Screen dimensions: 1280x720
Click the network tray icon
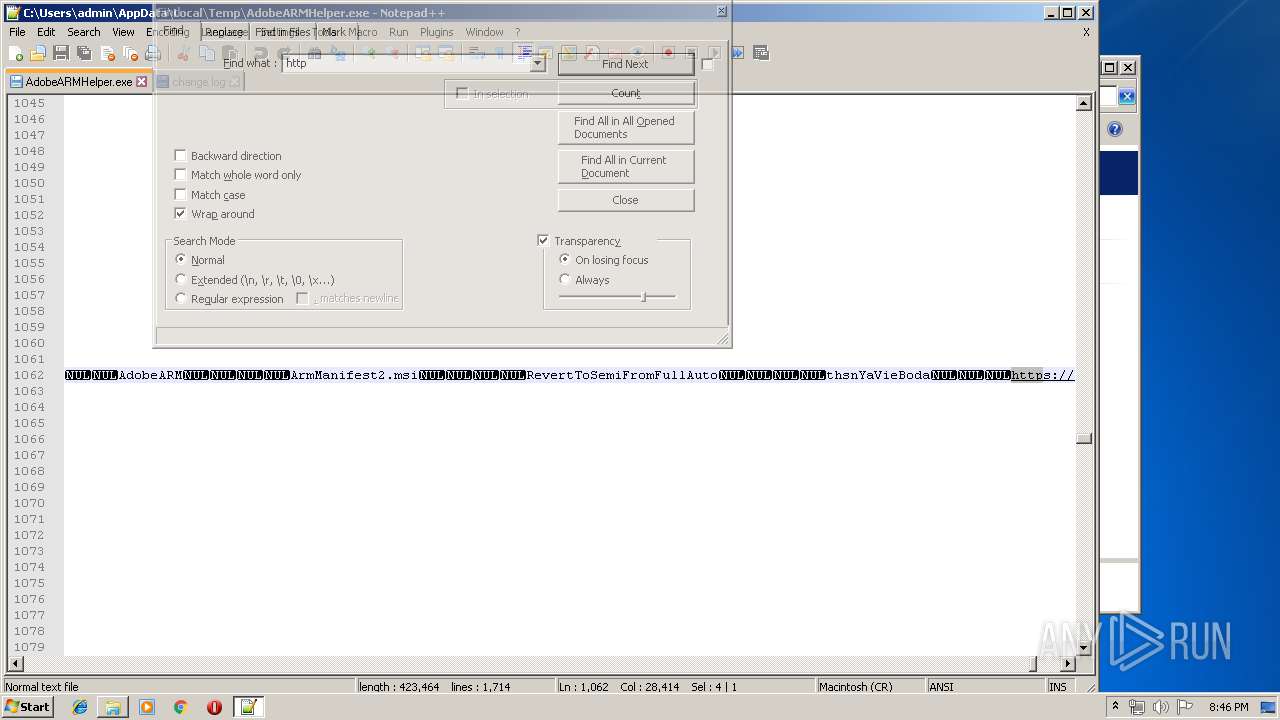pos(1137,707)
